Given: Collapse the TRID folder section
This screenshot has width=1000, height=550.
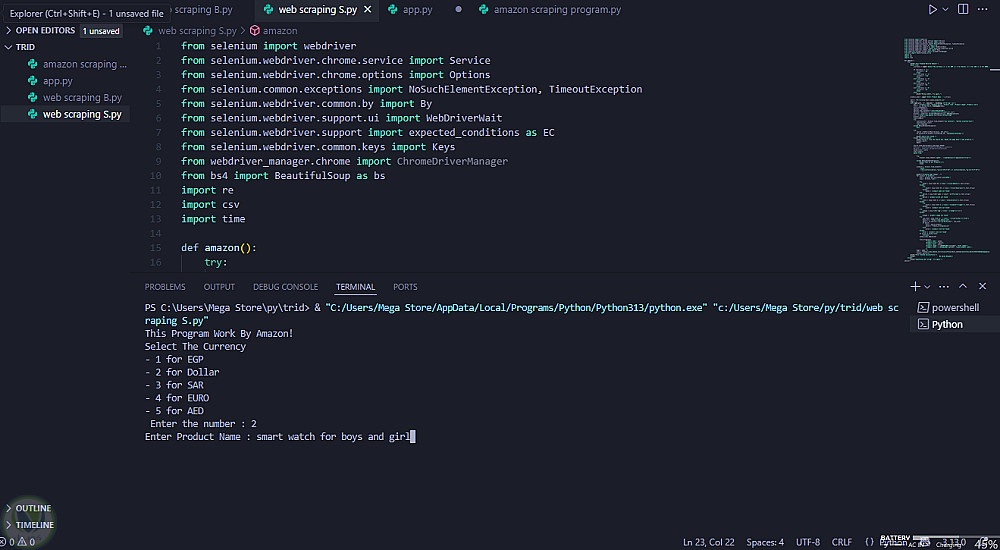Looking at the screenshot, I should coord(9,47).
